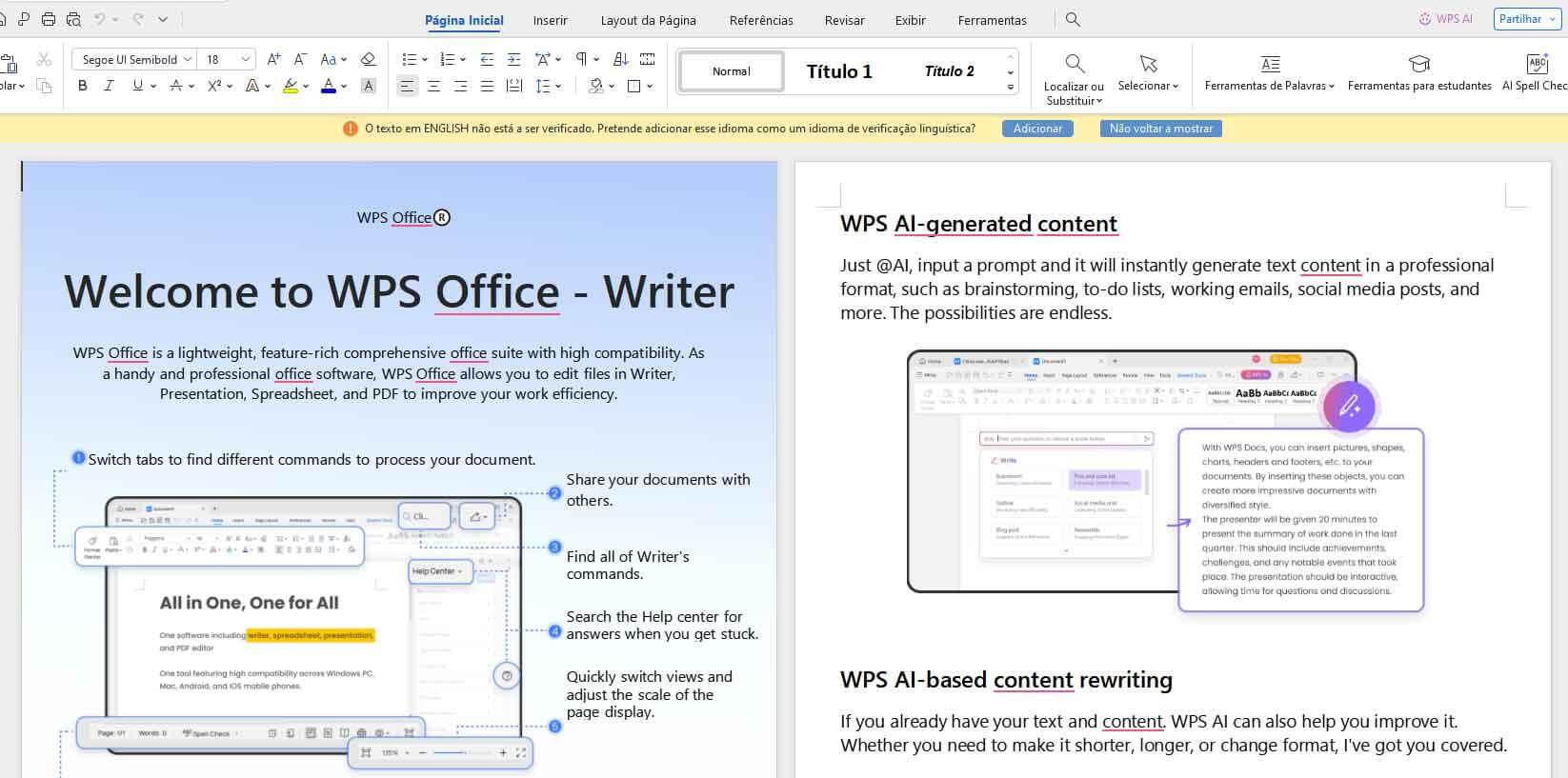1568x778 pixels.
Task: Click the Superscript X² icon
Action: tap(214, 86)
